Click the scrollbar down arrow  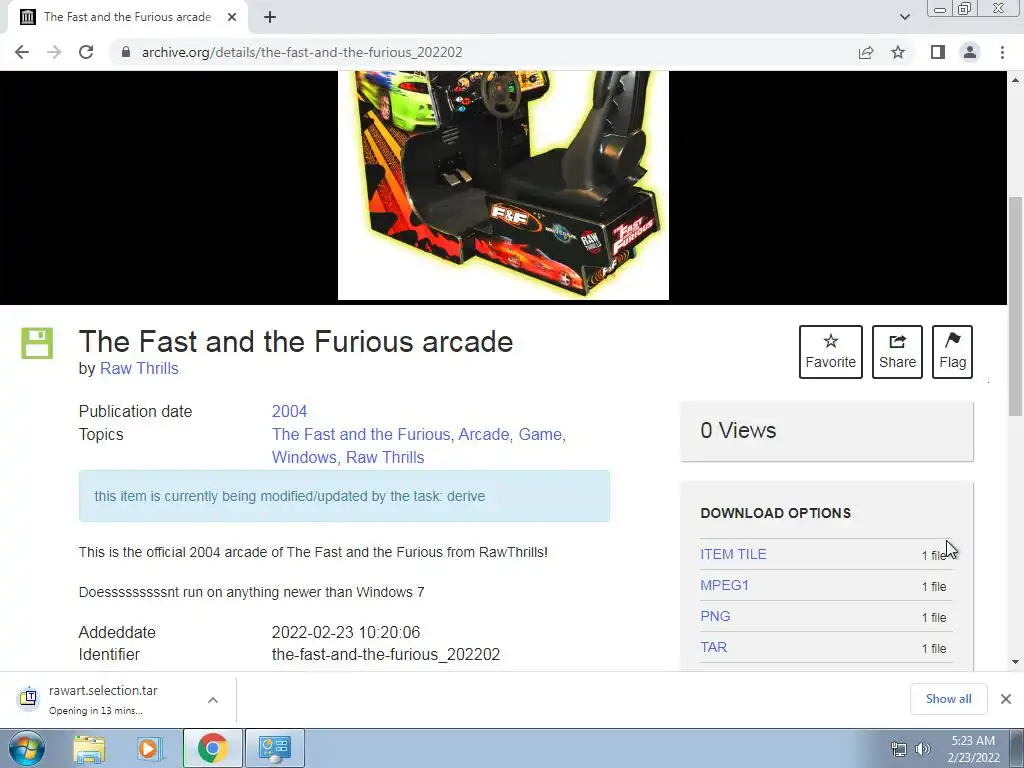[1016, 662]
